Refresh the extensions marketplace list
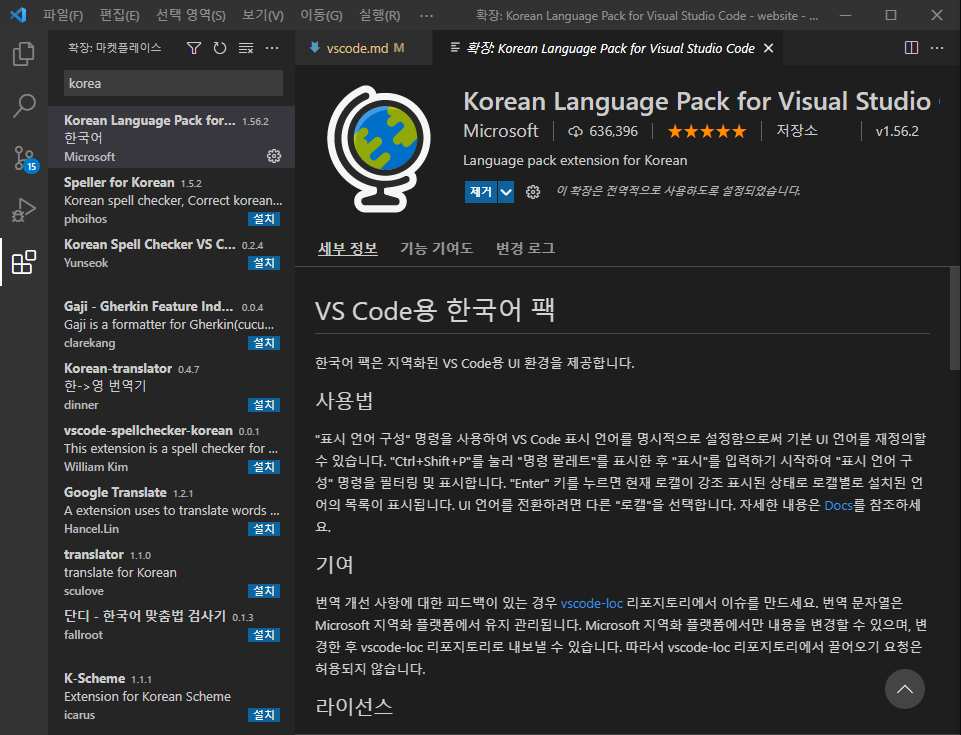This screenshot has width=961, height=735. pyautogui.click(x=220, y=48)
